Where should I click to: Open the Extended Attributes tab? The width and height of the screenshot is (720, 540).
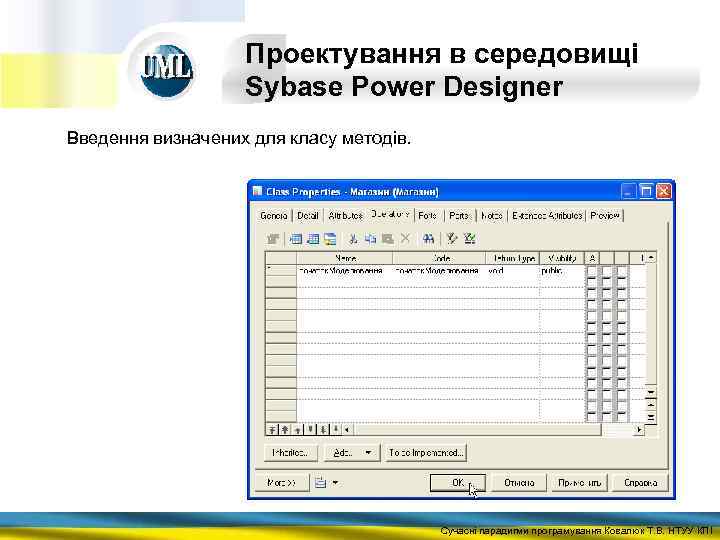[547, 215]
